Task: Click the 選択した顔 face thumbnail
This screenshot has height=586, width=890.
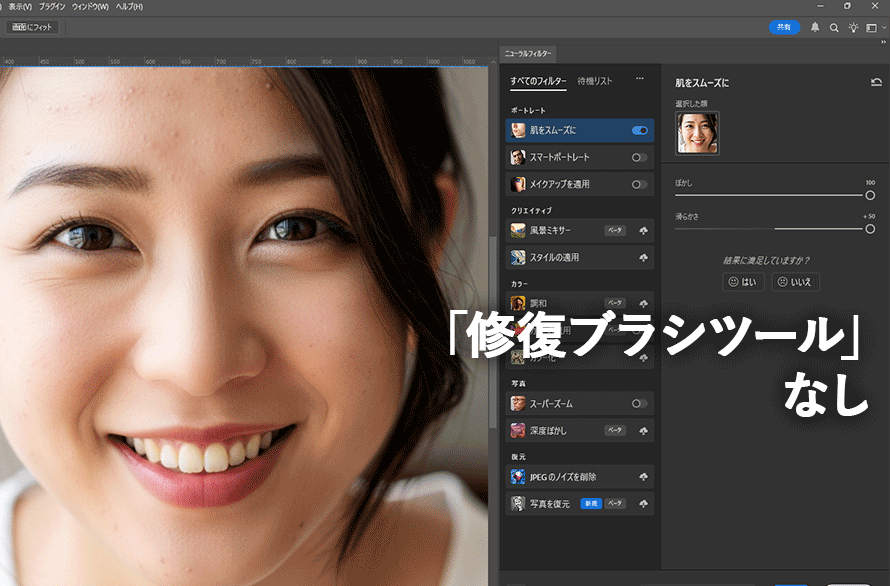Action: 697,132
